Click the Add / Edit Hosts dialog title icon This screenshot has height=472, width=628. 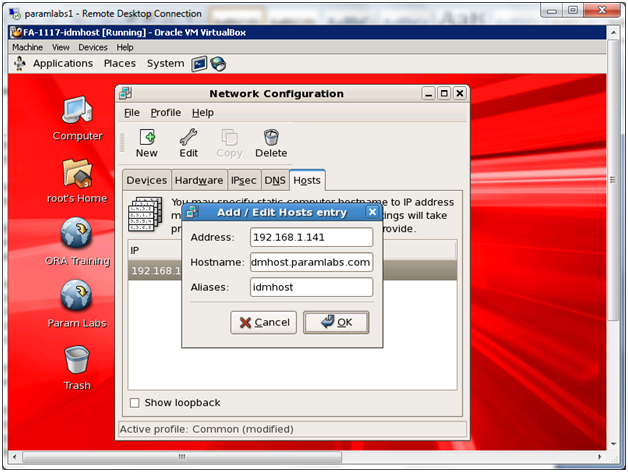pyautogui.click(x=192, y=212)
